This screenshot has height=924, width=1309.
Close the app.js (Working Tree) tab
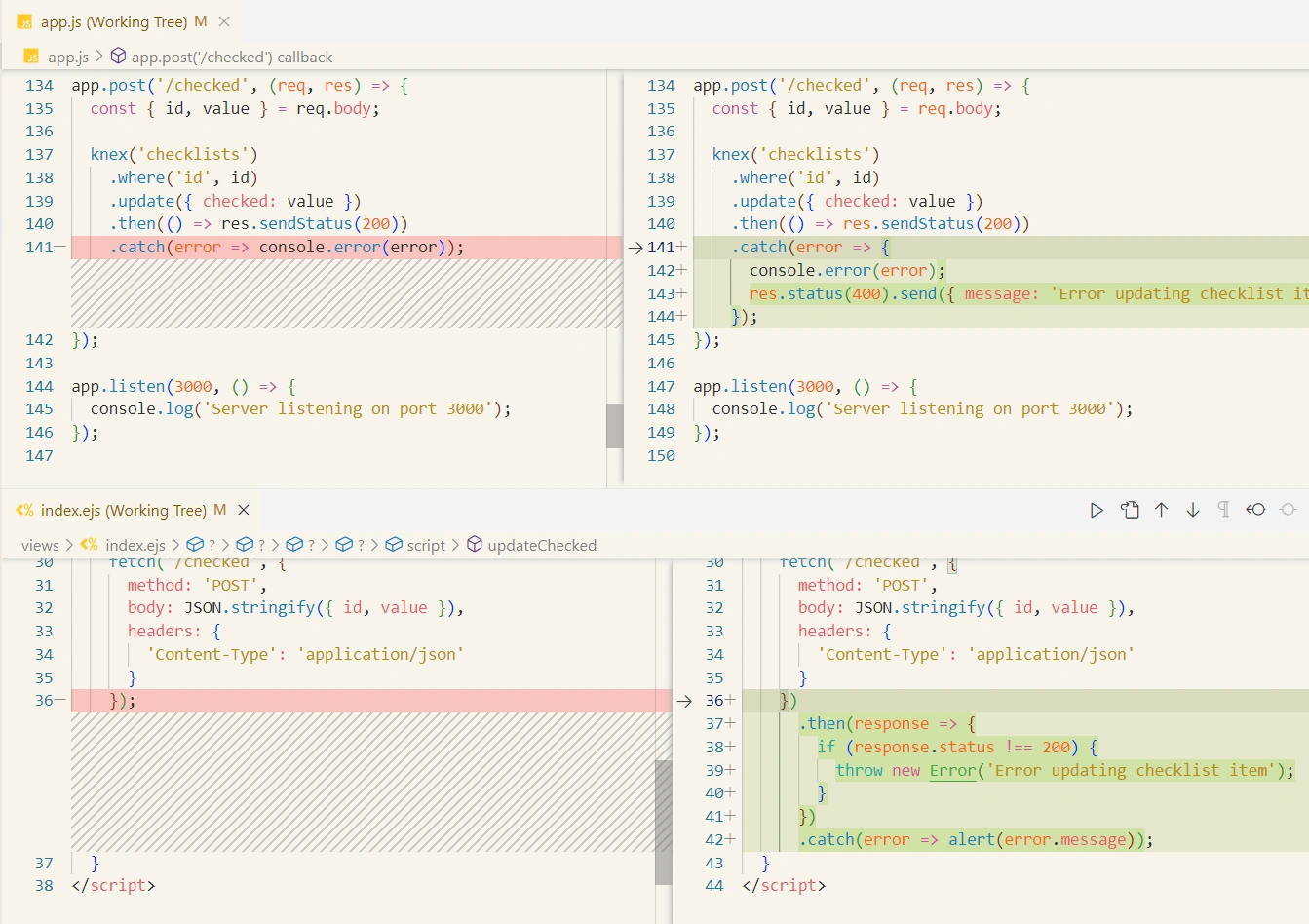tap(224, 21)
